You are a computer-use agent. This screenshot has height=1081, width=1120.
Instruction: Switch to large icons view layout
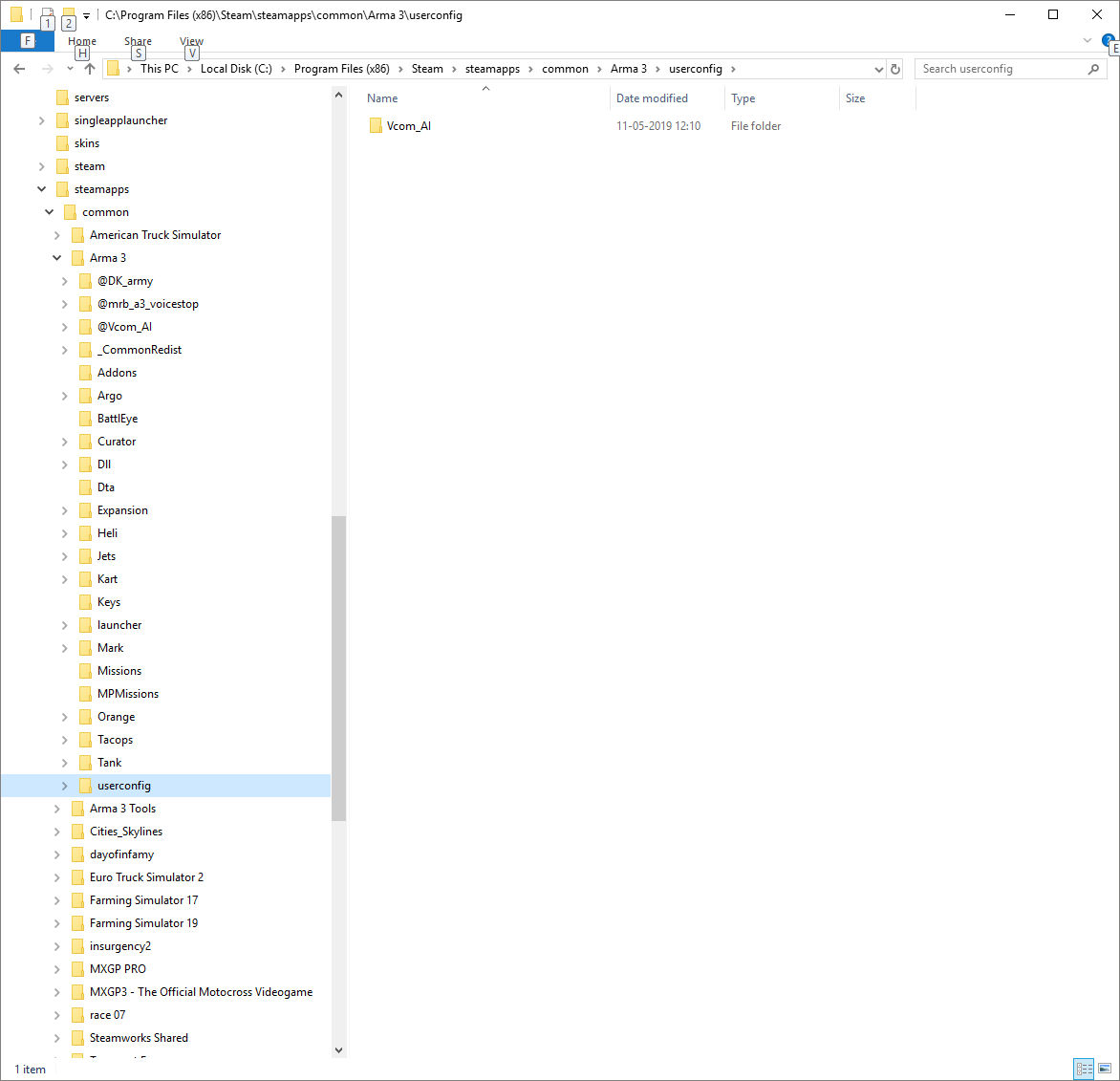click(x=1105, y=1069)
